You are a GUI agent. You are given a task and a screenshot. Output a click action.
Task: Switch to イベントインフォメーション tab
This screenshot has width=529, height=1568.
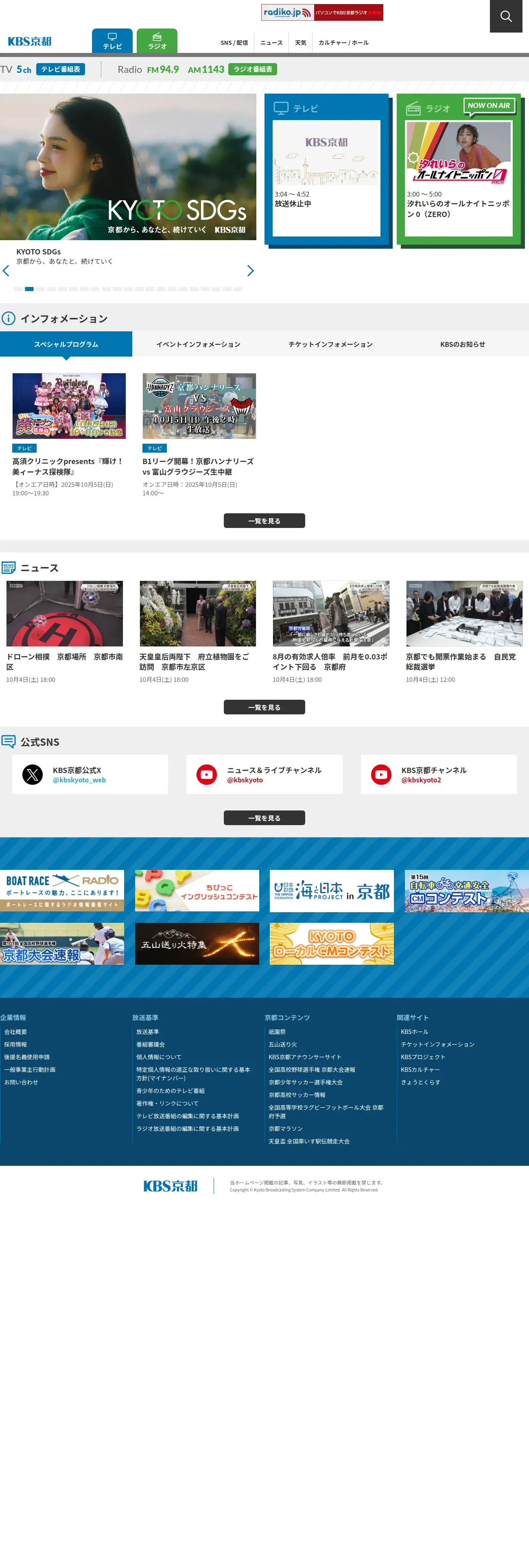[199, 344]
